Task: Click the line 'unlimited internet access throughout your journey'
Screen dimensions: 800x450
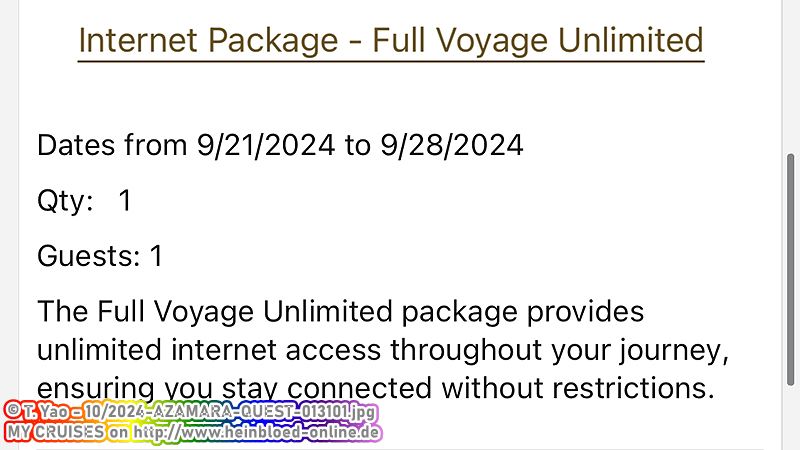Action: [383, 351]
